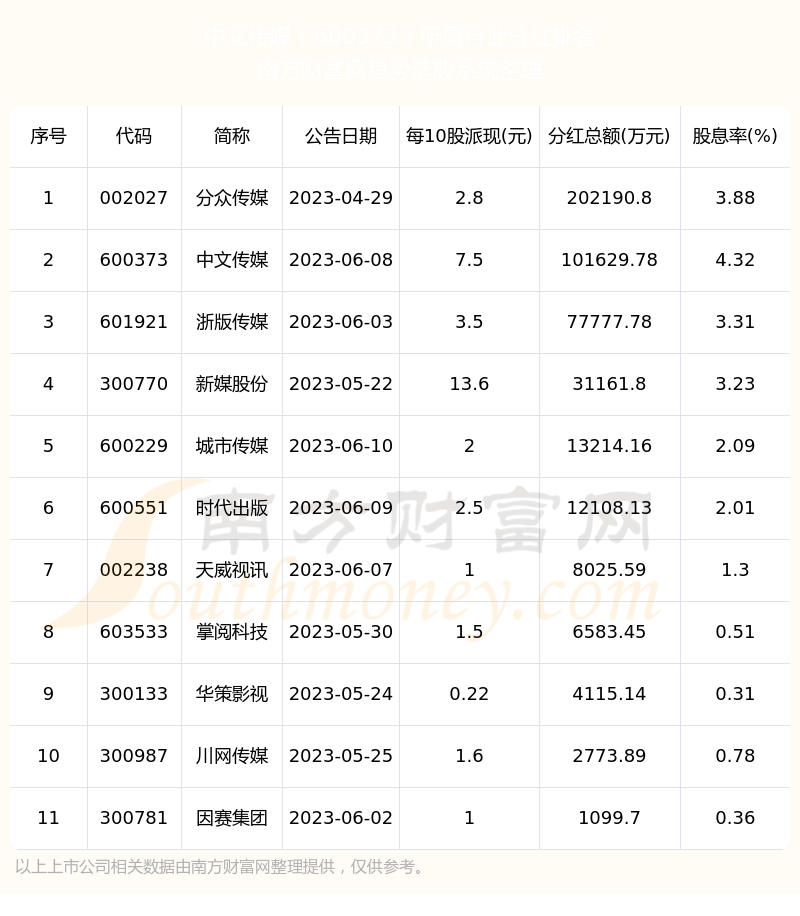
Task: Click the dividend yield 3.88
Action: [735, 198]
